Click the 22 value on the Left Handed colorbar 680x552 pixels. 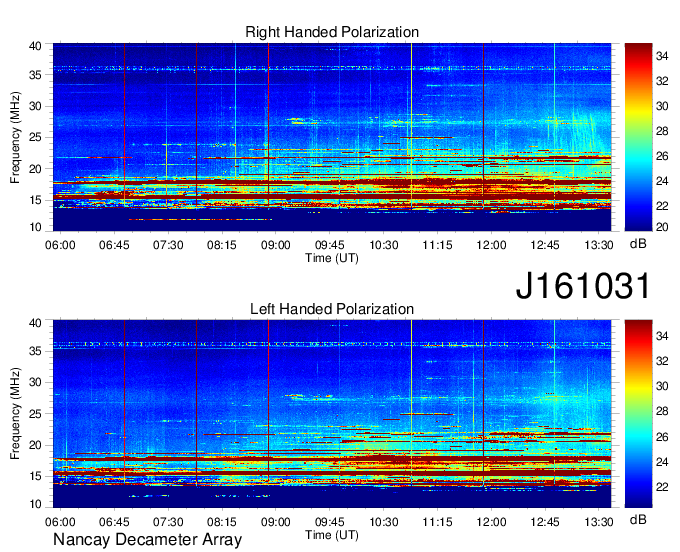(x=662, y=487)
